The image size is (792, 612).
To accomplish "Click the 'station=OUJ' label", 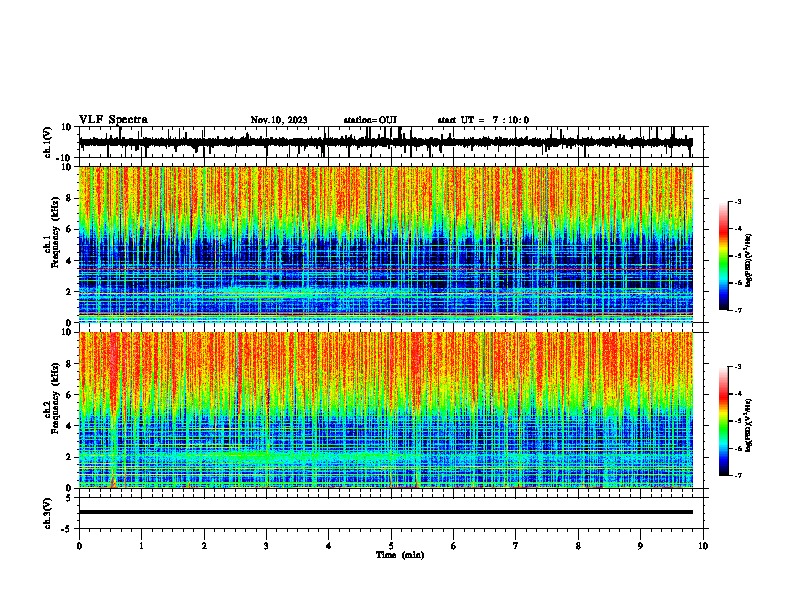I will click(370, 120).
